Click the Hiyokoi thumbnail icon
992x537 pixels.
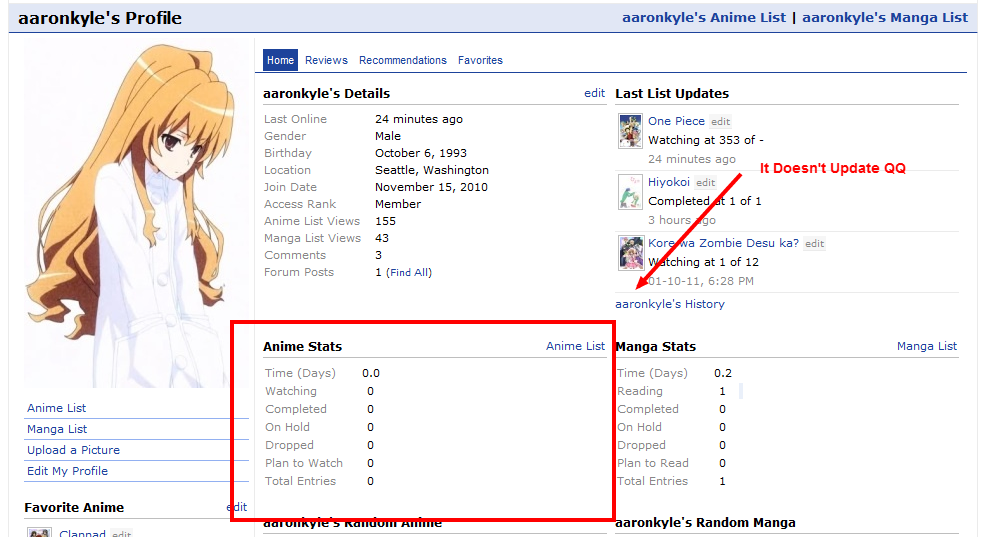(x=630, y=192)
